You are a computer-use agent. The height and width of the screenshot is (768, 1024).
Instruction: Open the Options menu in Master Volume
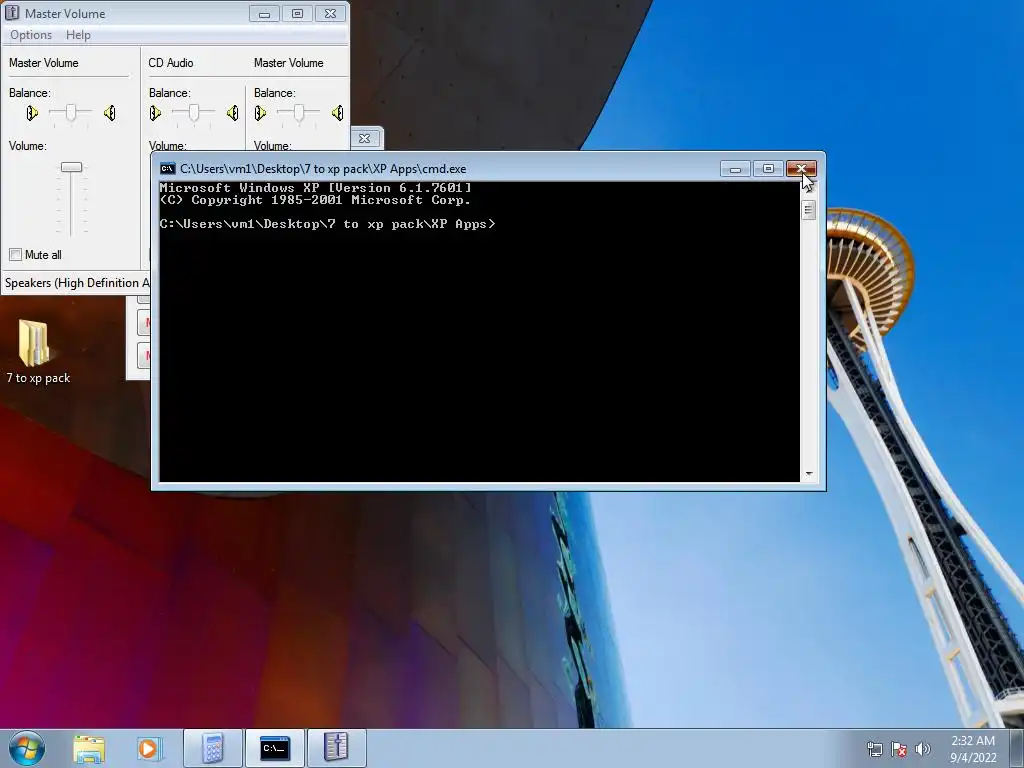point(31,35)
